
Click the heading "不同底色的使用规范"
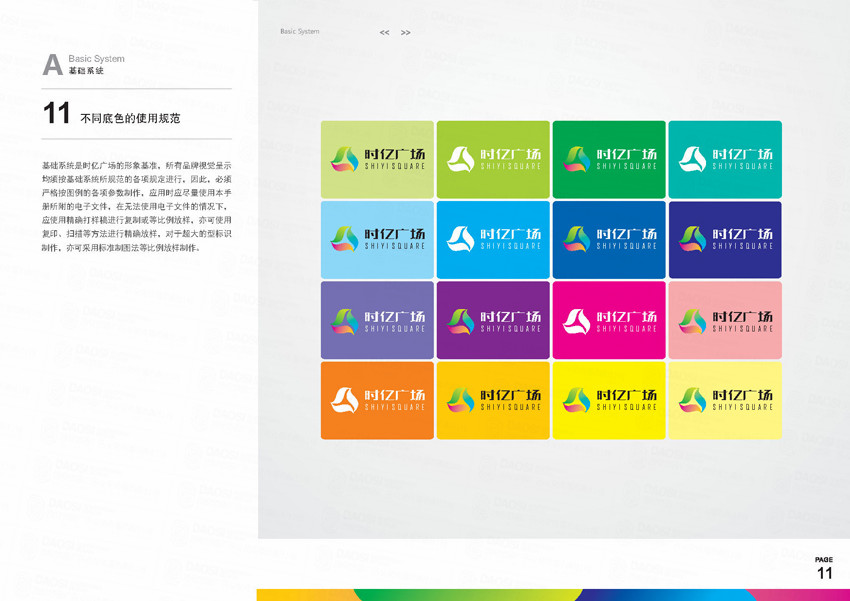point(130,118)
